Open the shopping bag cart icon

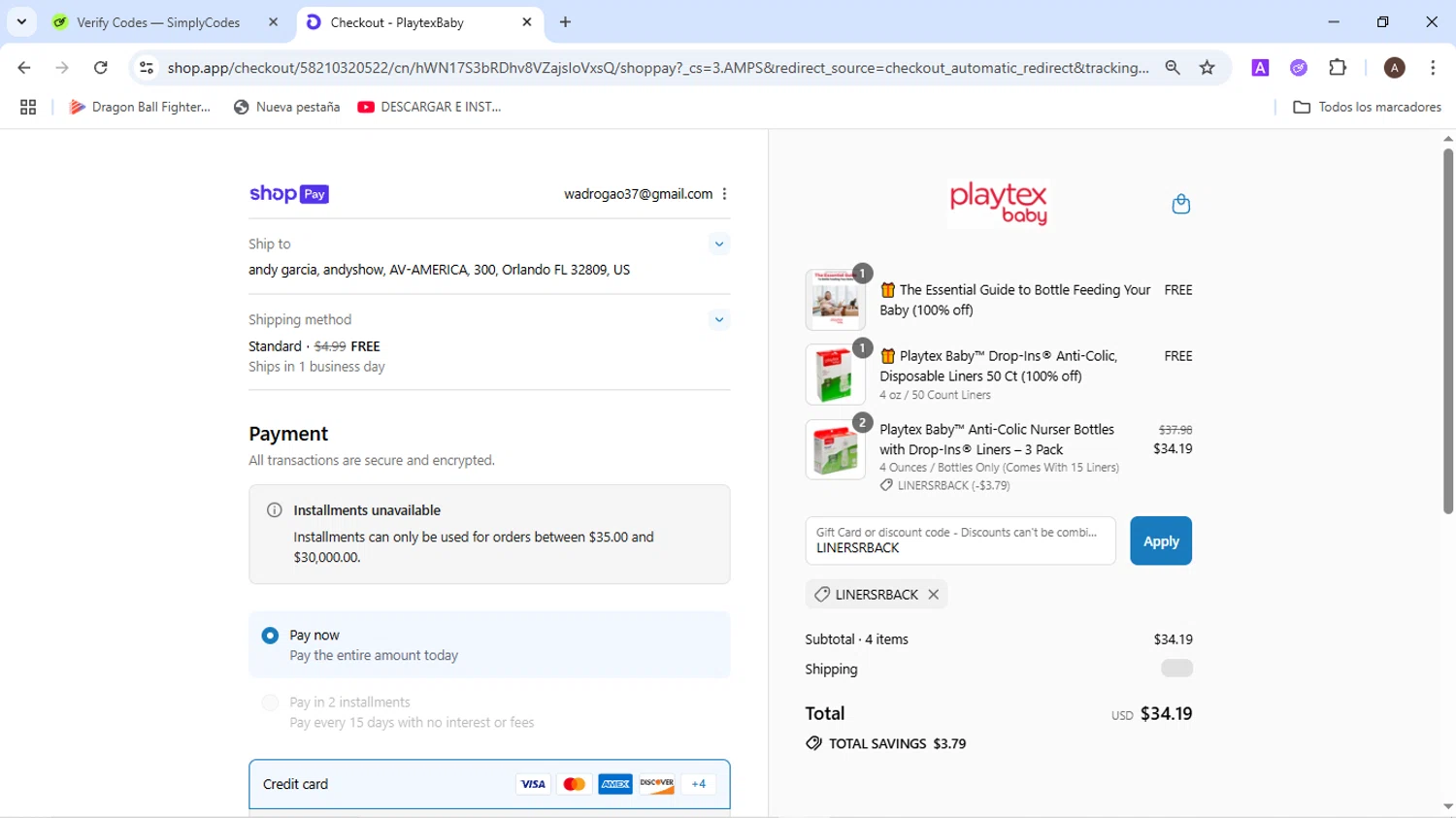[1180, 204]
